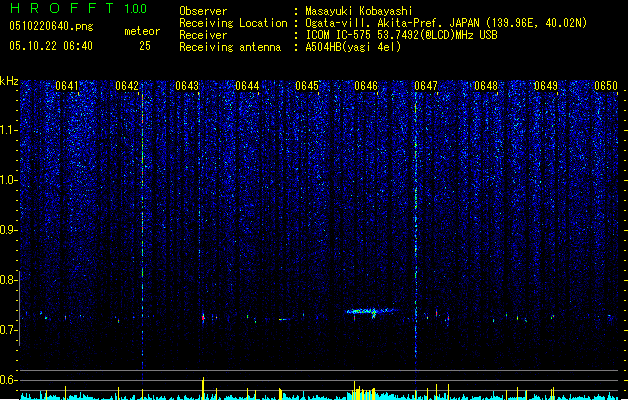Click the 0.9 kHz axis label
Viewport: 629px width, 400px height.
[x=8, y=230]
